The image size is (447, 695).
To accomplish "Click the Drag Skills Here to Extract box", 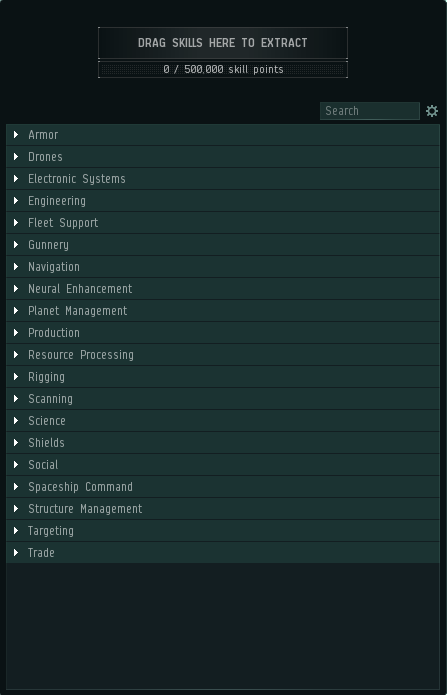I will [x=223, y=43].
